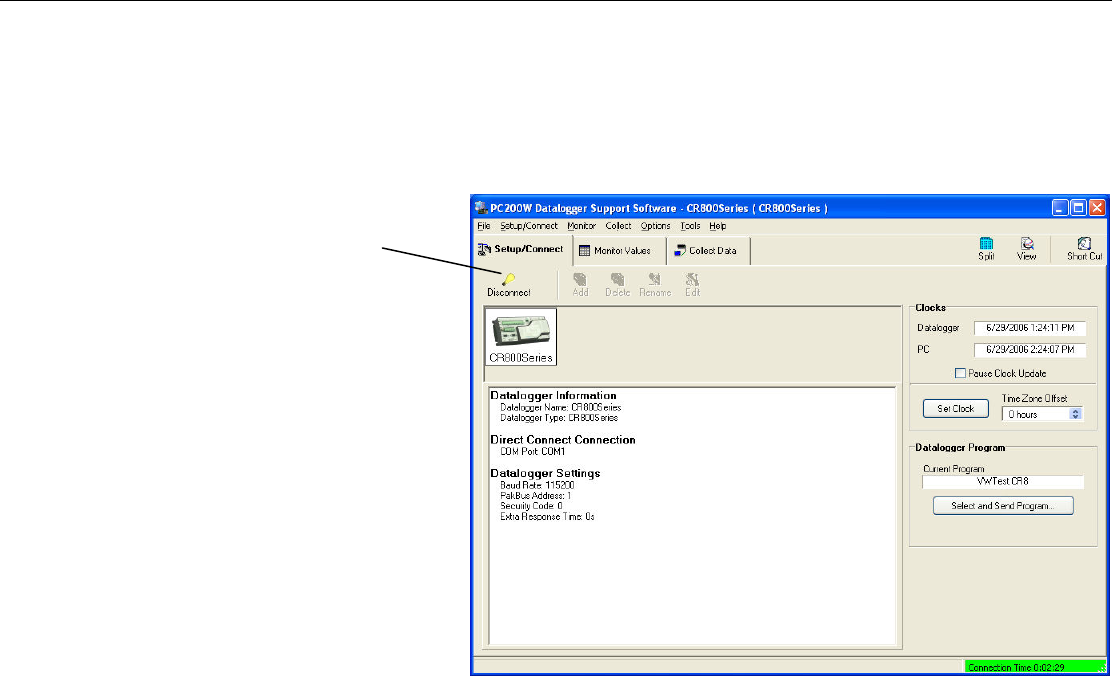Click the Baud Rate: 115200 line

[537, 486]
